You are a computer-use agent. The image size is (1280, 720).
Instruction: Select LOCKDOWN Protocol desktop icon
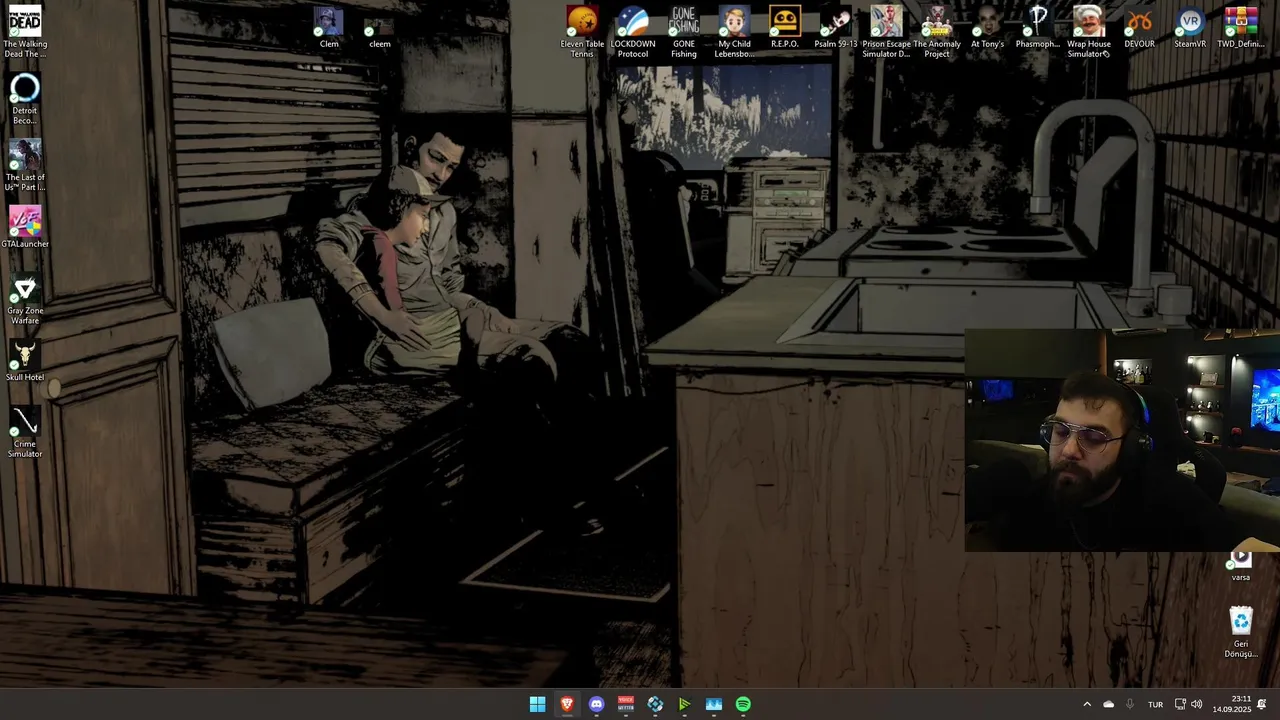pyautogui.click(x=633, y=31)
